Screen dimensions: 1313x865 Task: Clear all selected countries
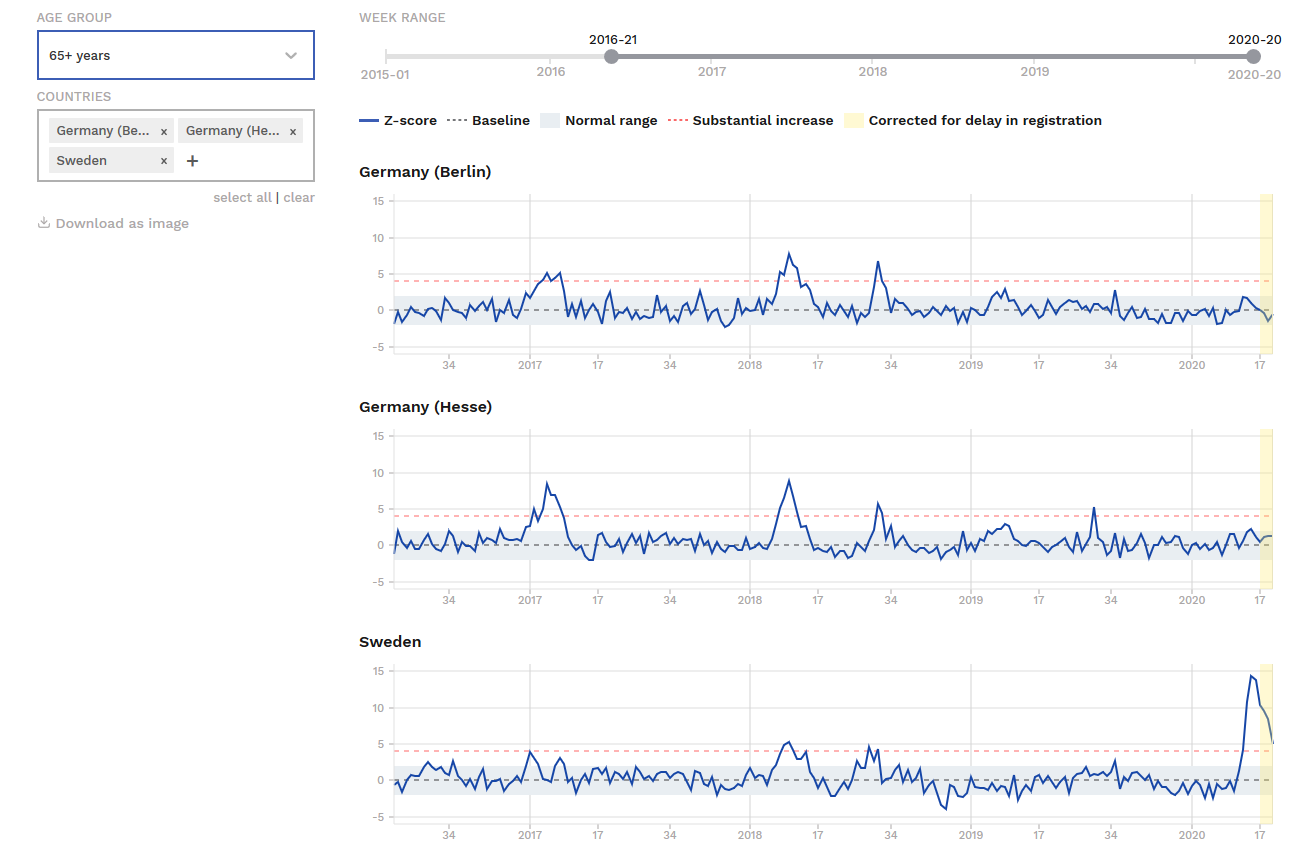coord(299,198)
